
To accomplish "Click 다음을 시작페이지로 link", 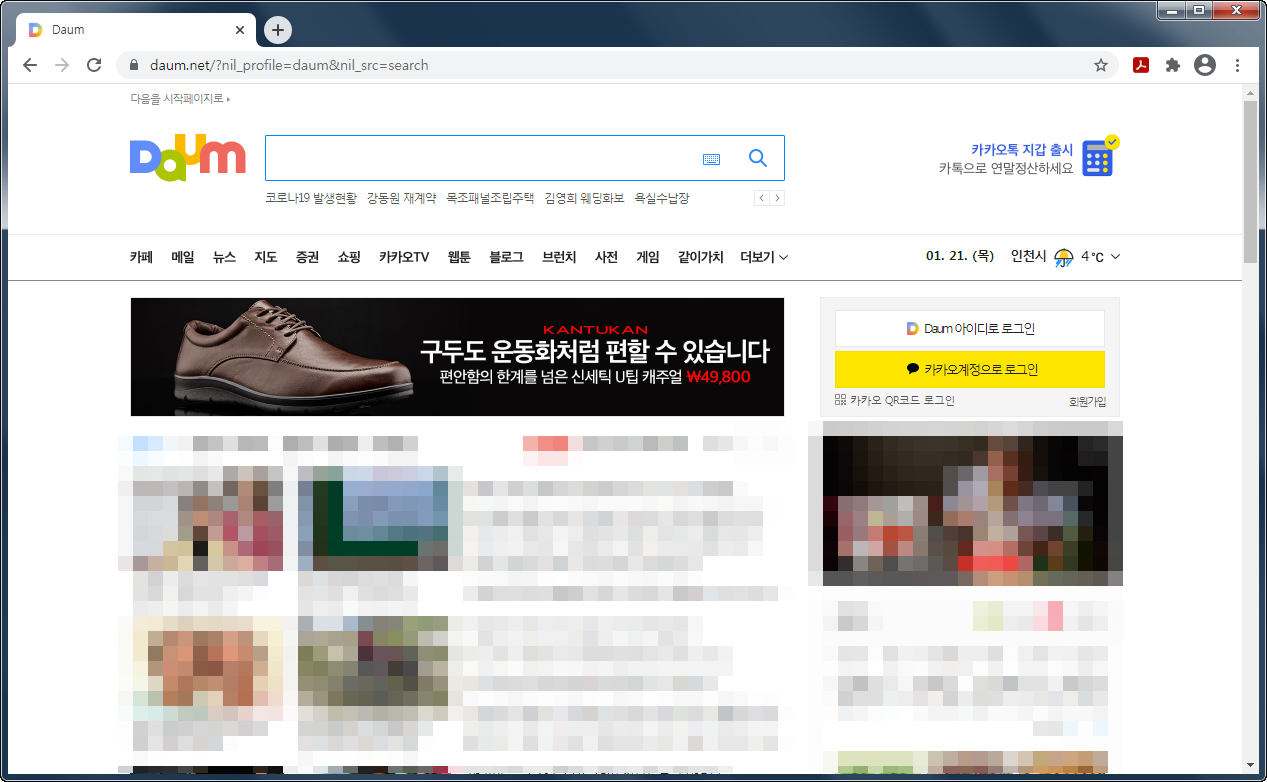I will coord(180,99).
